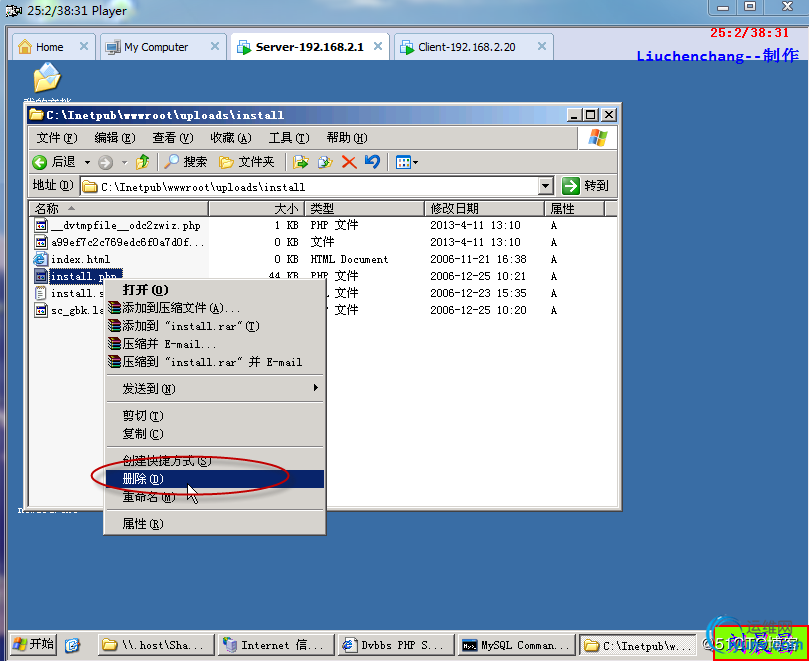Select the a99ef7c2c769edc6f0a7d0f file icon
The width and height of the screenshot is (809, 661).
coord(41,242)
